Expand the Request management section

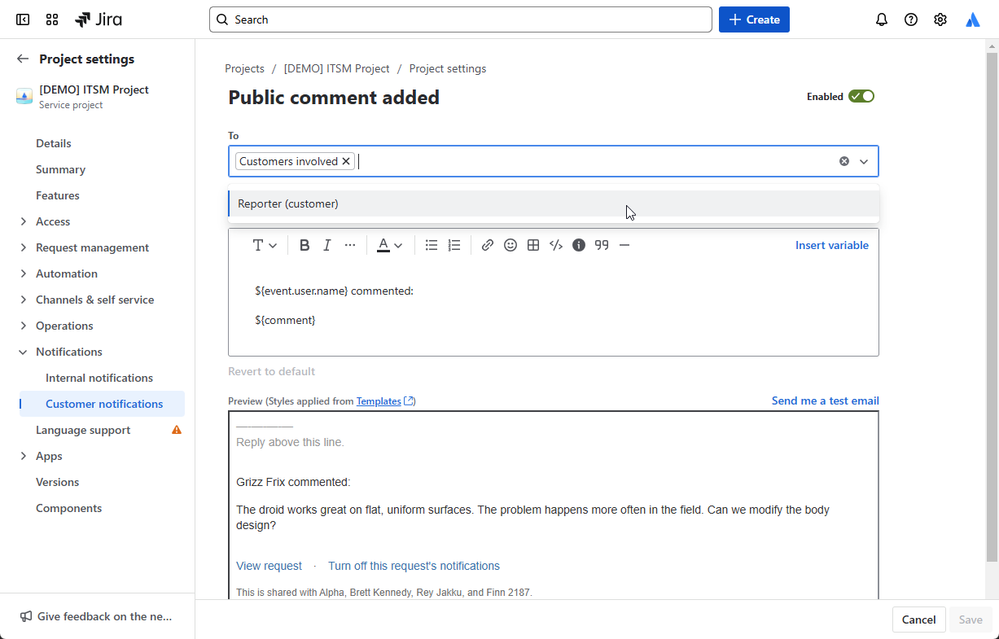[x=24, y=248]
